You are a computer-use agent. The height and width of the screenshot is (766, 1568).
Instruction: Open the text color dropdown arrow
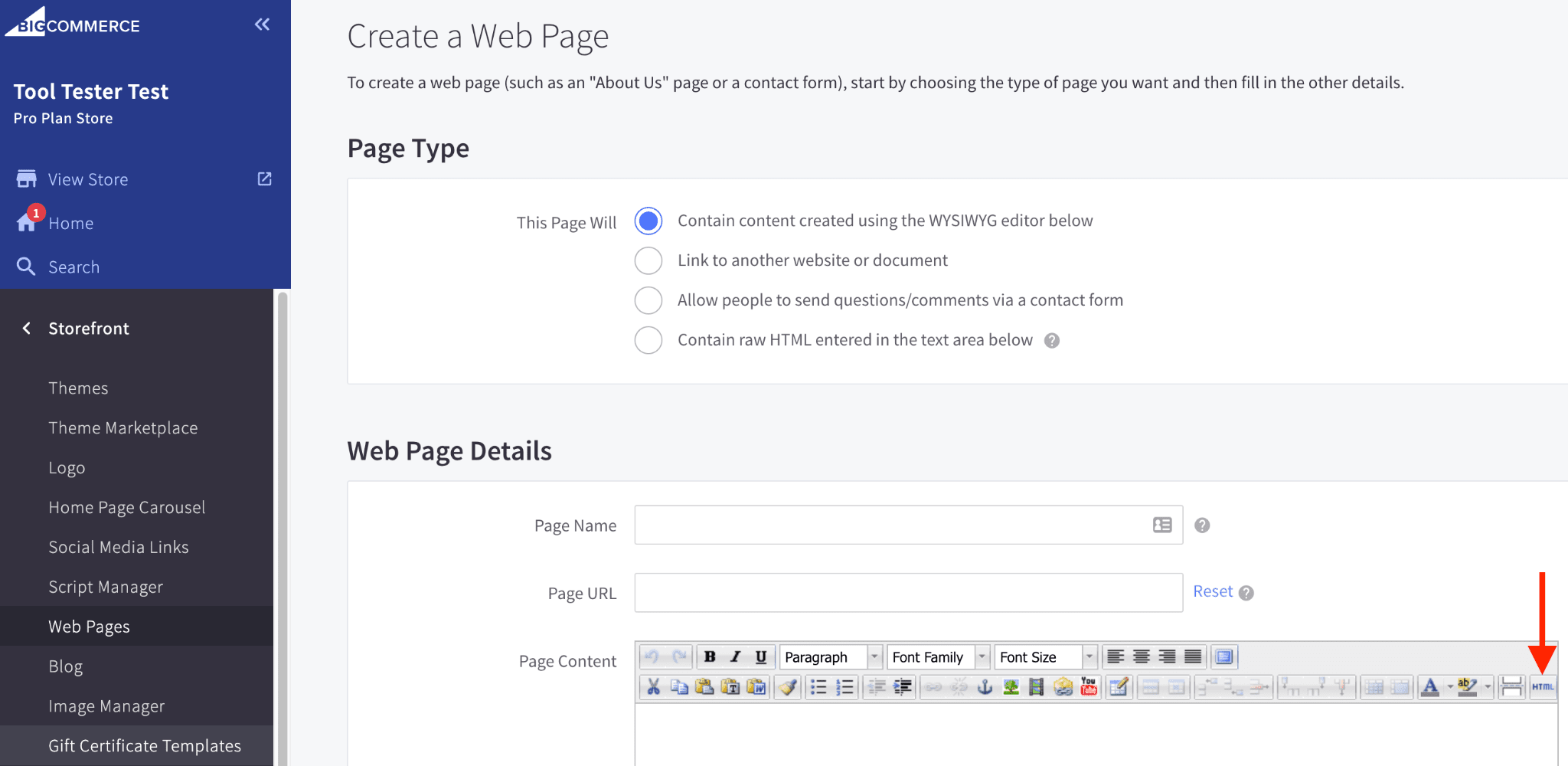[x=1449, y=687]
